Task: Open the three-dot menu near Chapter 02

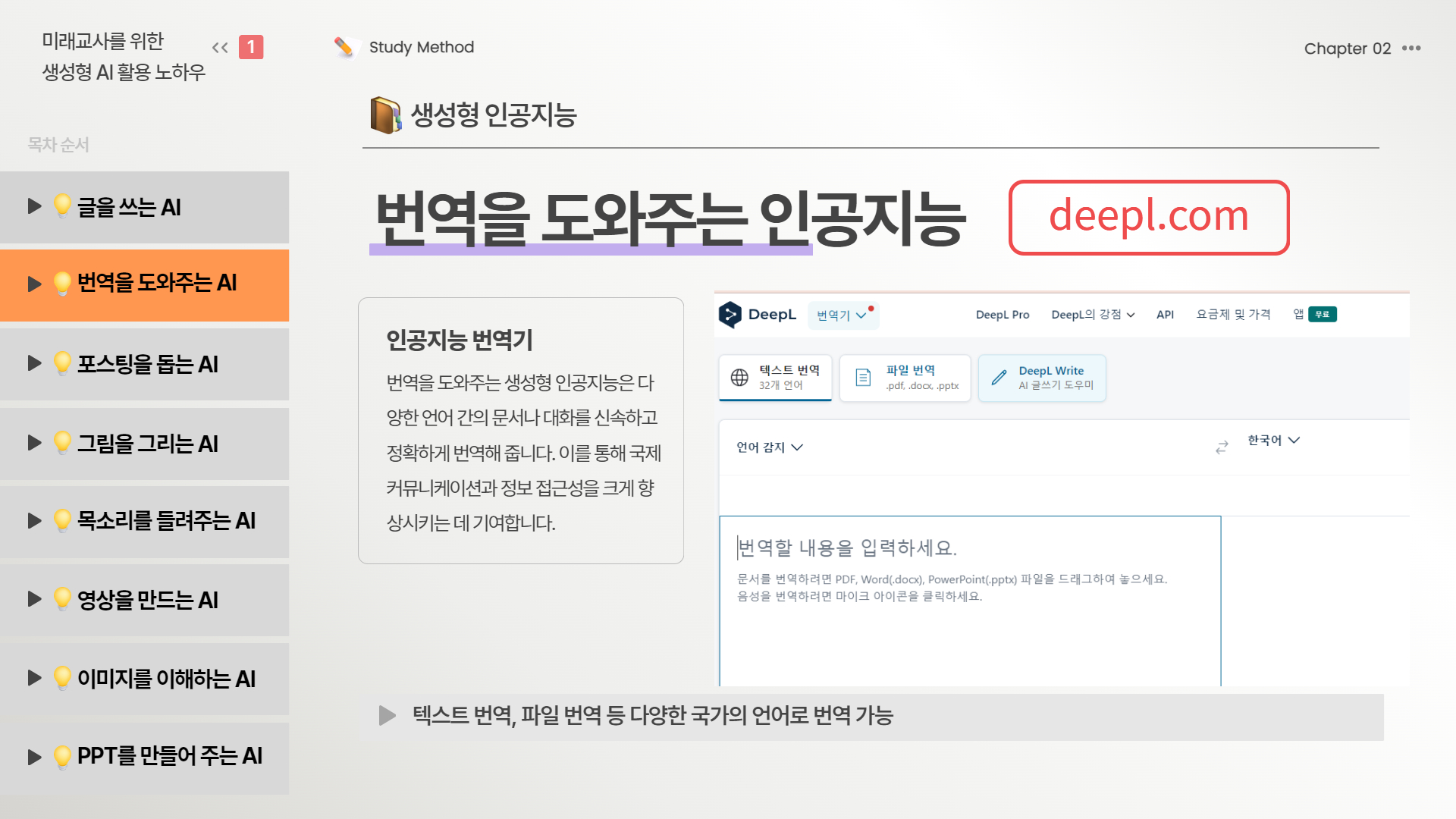Action: point(1411,48)
